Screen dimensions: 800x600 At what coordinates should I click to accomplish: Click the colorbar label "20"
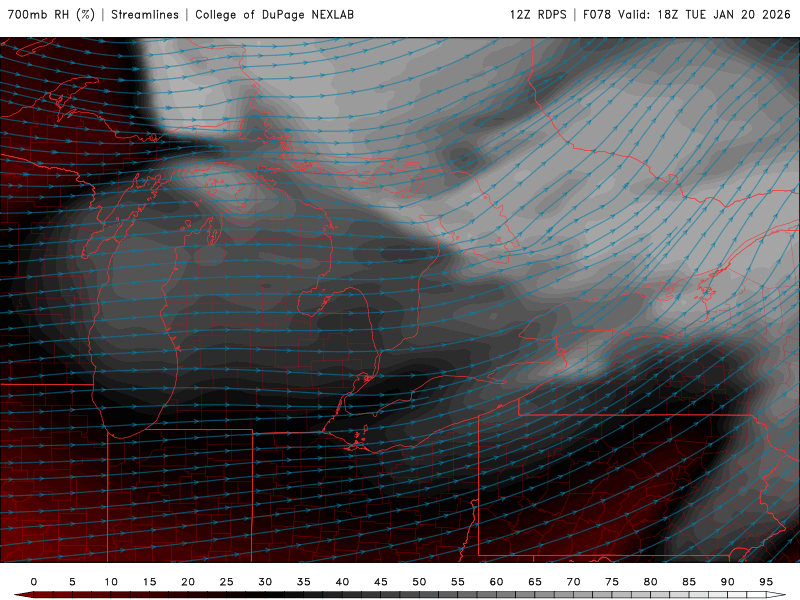coord(188,582)
